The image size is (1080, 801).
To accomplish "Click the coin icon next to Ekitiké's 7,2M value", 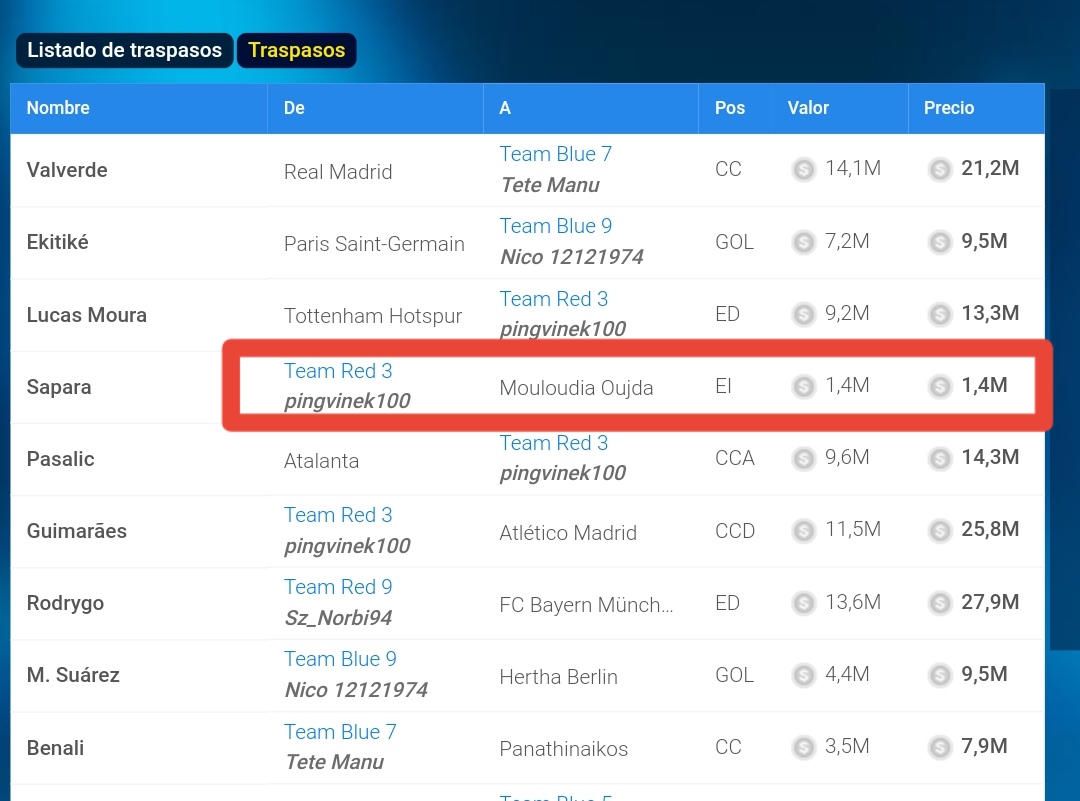I will pyautogui.click(x=803, y=241).
